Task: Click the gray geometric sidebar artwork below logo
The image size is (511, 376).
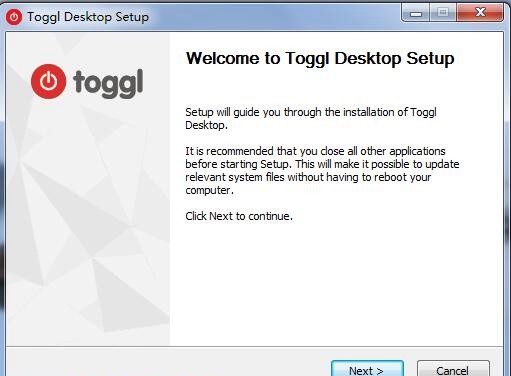Action: click(88, 227)
